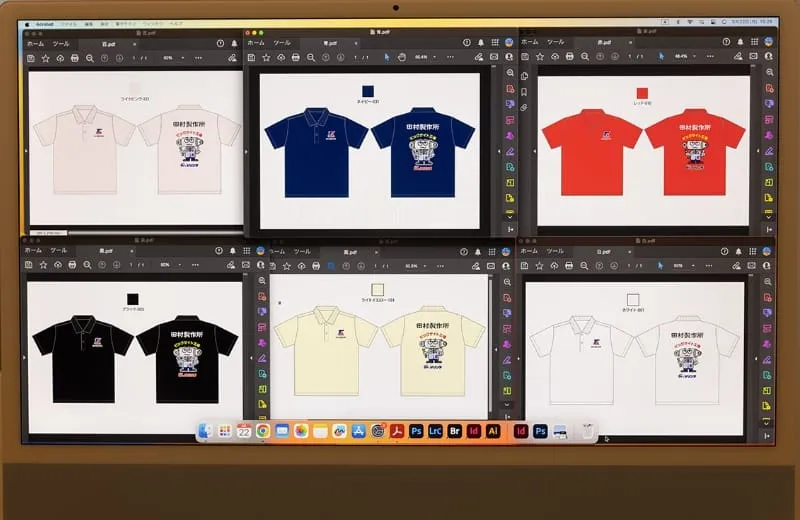Viewport: 800px width, 520px height.
Task: Open Fill & Sign in red window's right pane
Action: 769,151
